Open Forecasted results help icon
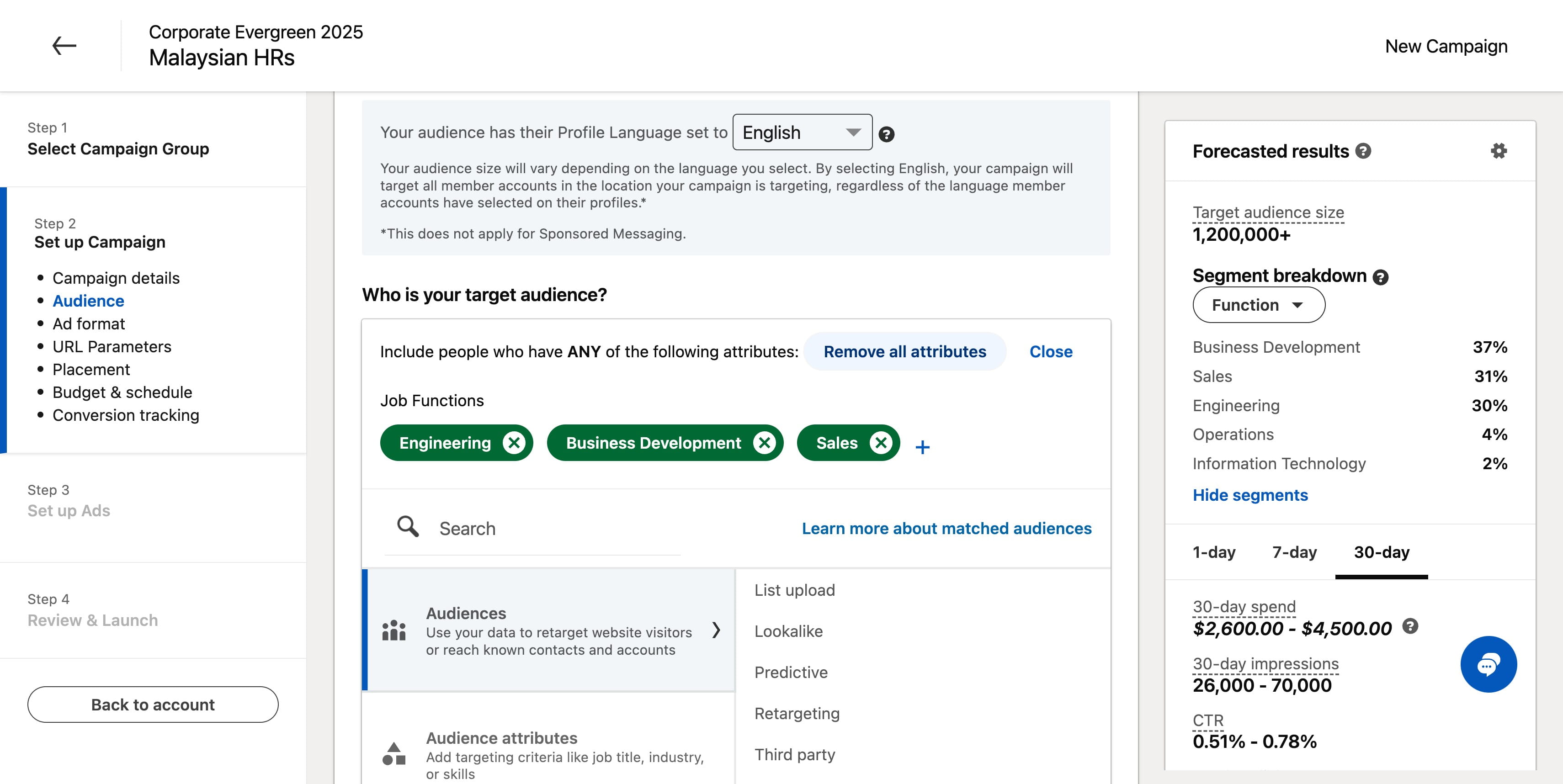1563x784 pixels. (x=1363, y=150)
